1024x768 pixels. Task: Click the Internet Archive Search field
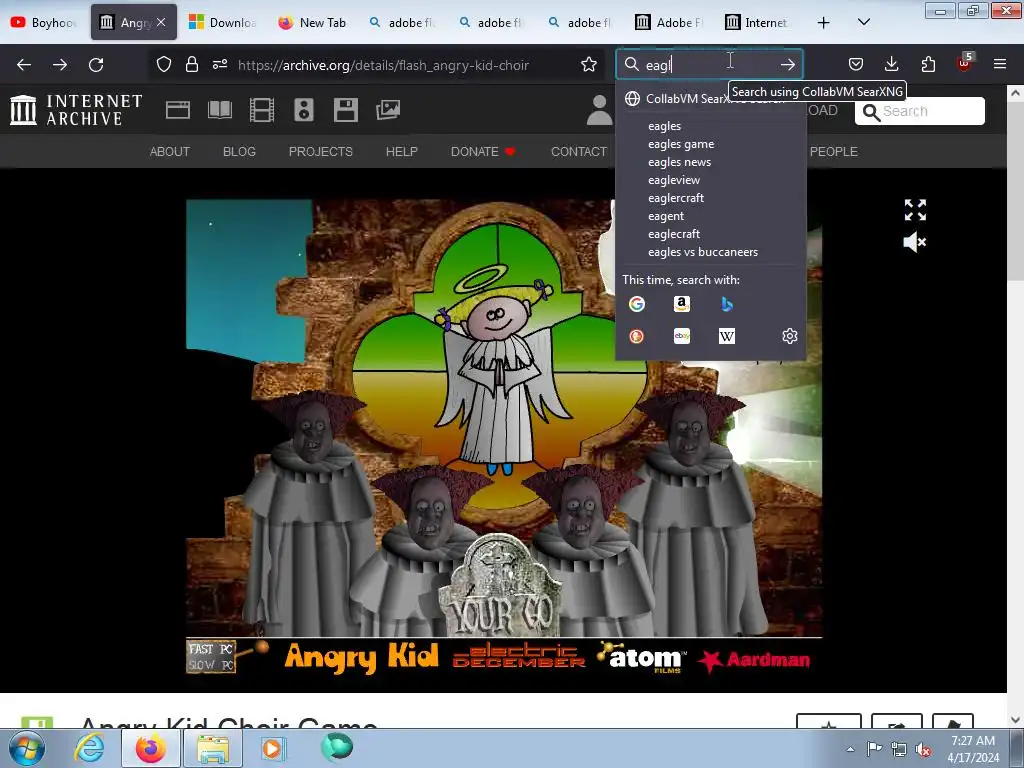coord(920,111)
